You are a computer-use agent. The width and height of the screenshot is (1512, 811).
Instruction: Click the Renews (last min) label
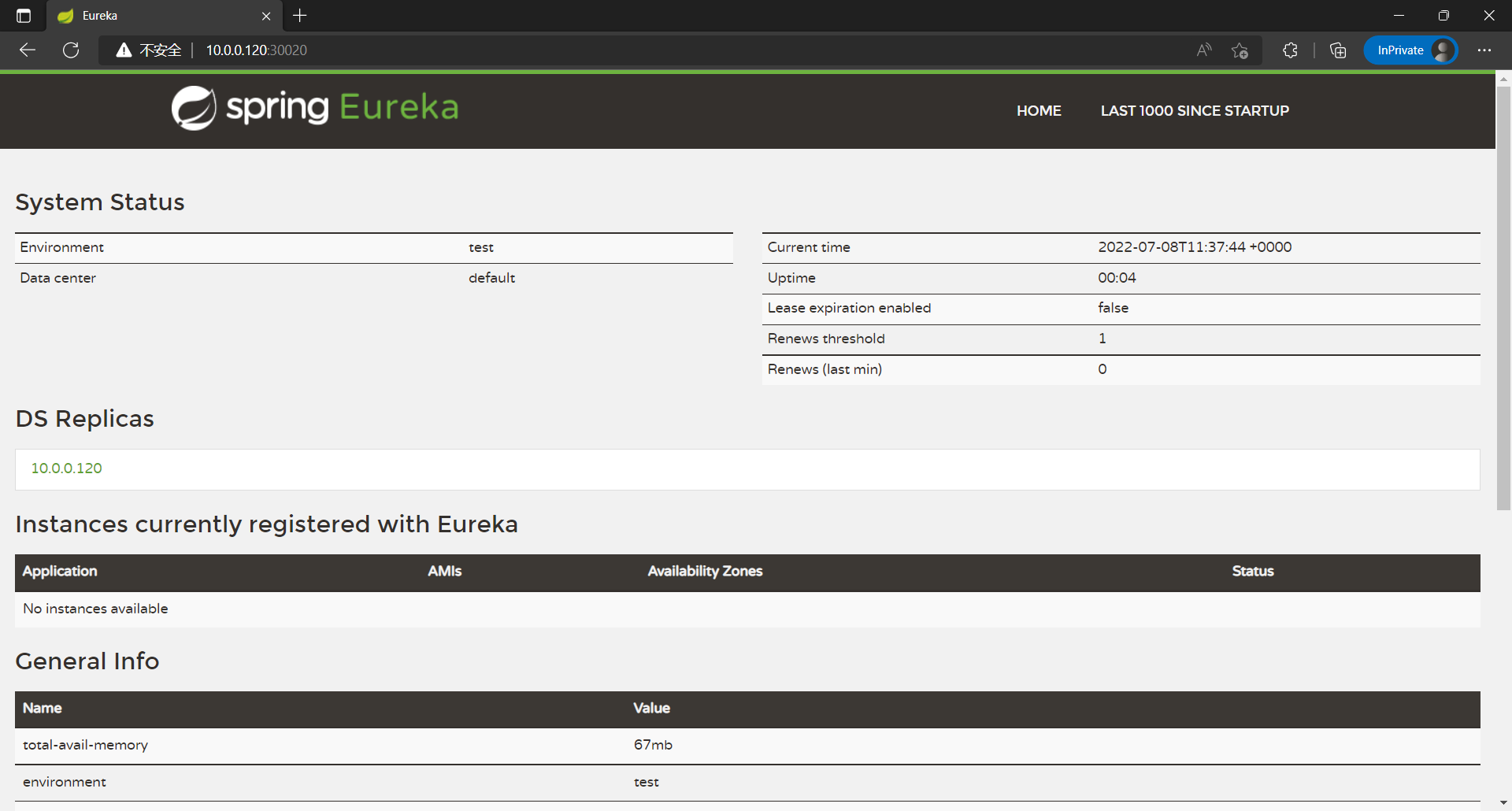coord(825,369)
